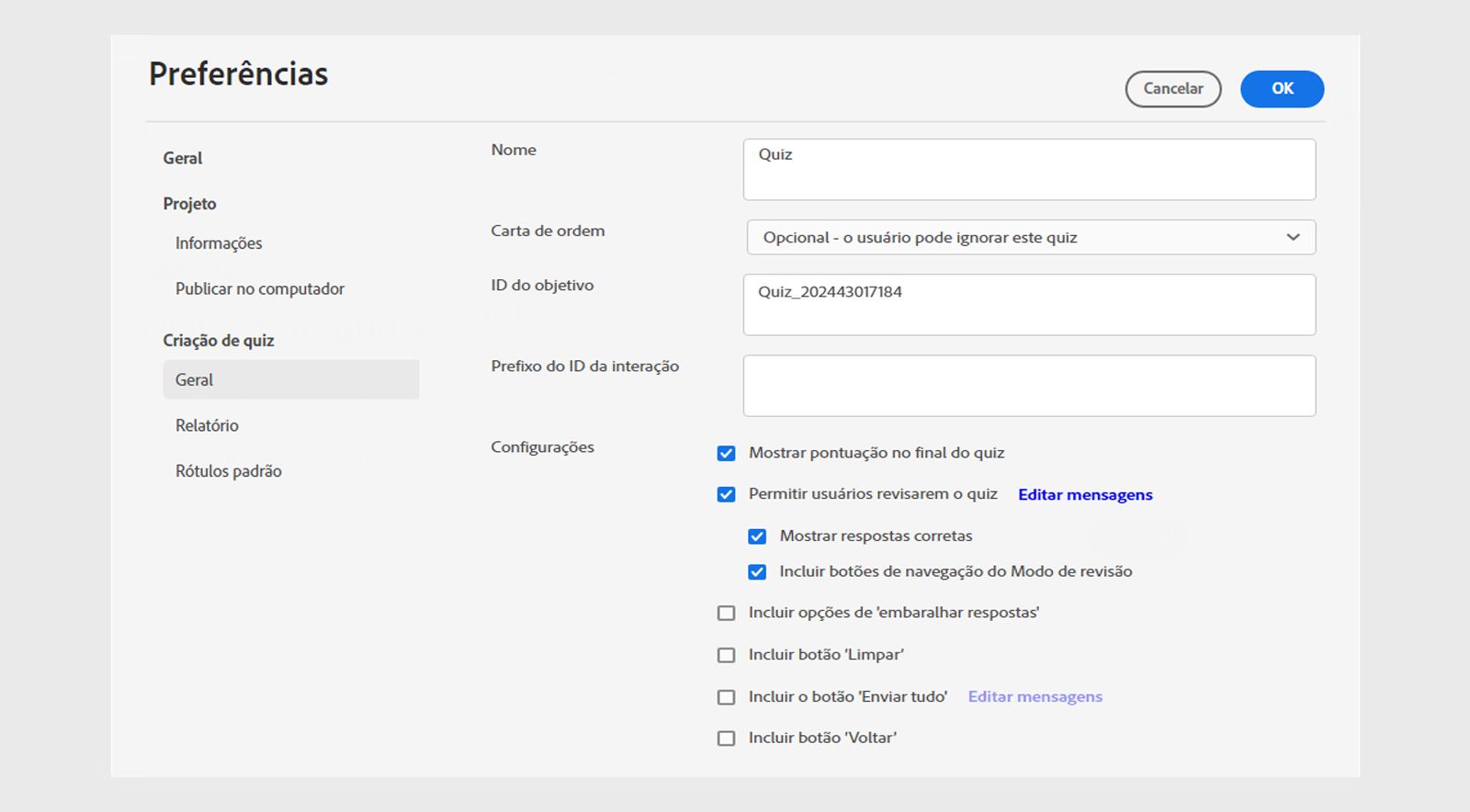Go to Publicar no computador section
The height and width of the screenshot is (812, 1470).
[260, 288]
